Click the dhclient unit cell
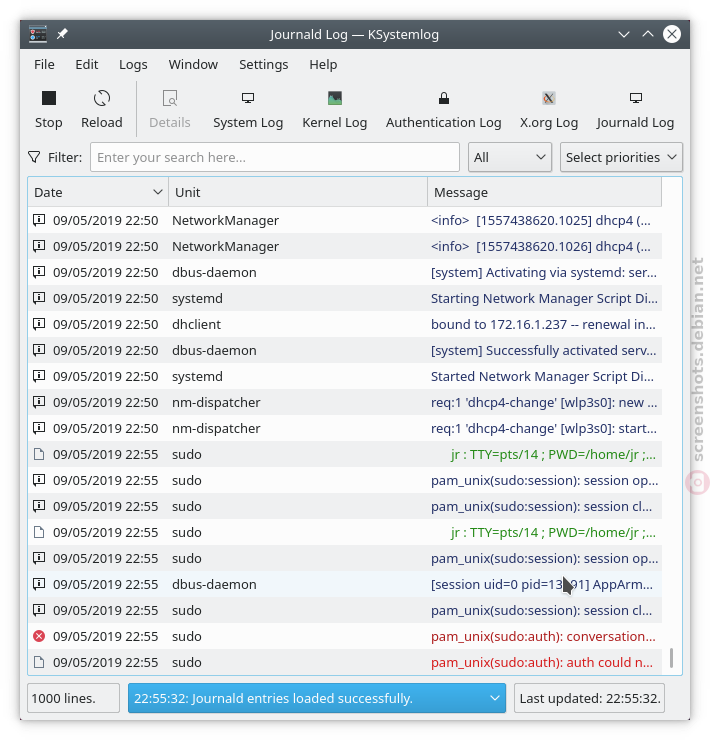 [x=196, y=324]
